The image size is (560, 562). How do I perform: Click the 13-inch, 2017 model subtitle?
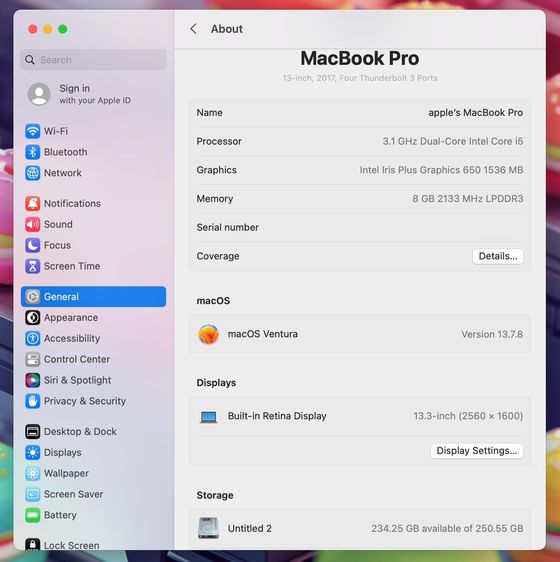360,78
